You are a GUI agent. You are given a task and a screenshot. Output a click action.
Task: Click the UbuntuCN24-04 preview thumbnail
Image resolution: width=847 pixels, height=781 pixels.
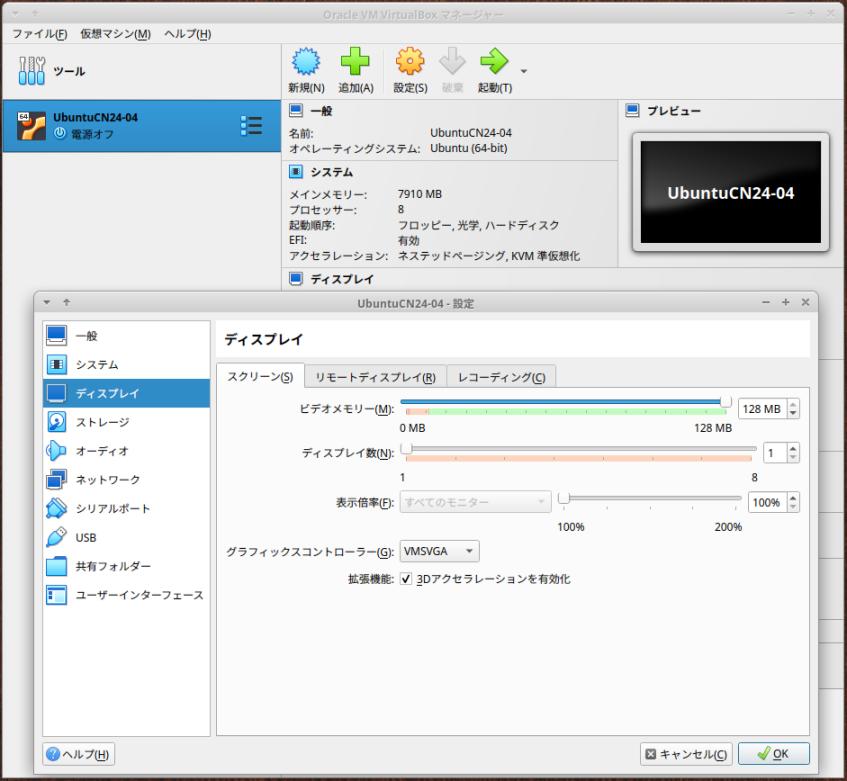coord(730,192)
